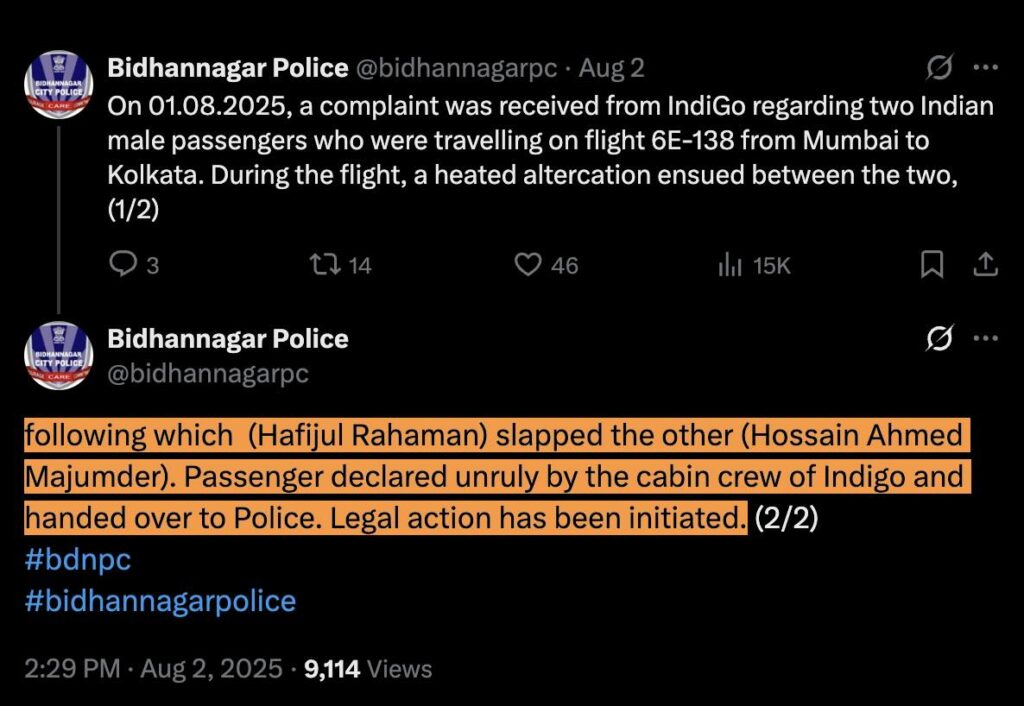
Task: View analytics showing 15K views
Action: tap(754, 265)
